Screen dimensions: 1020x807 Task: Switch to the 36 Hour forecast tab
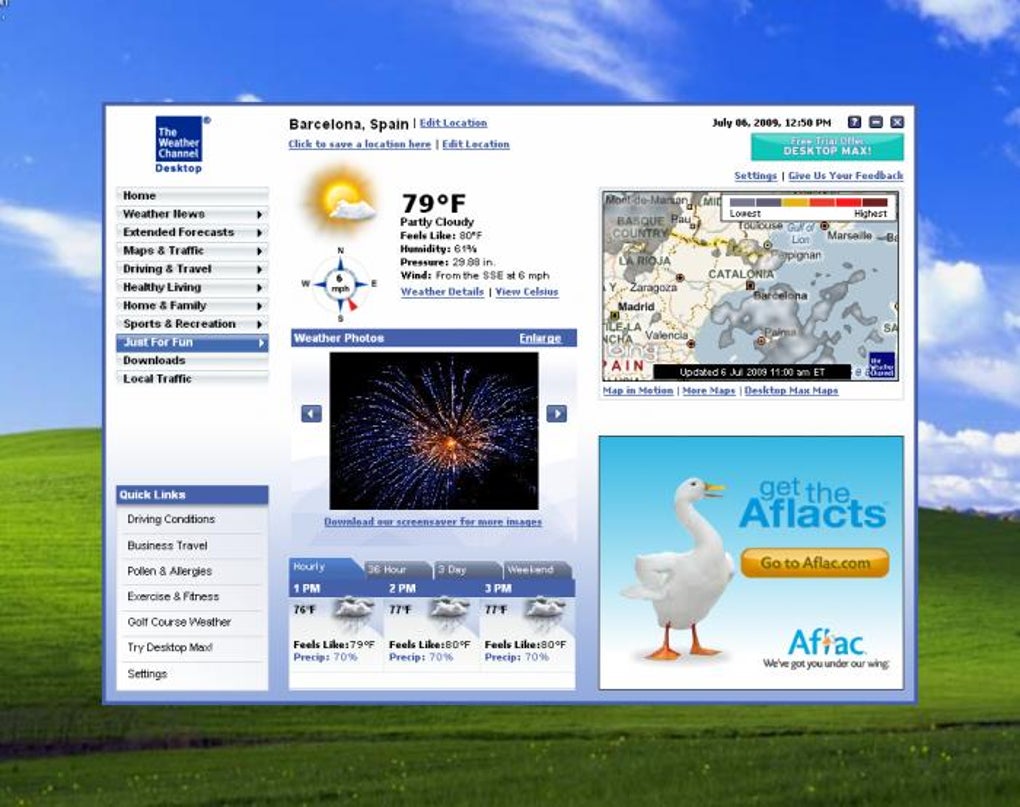click(x=397, y=570)
